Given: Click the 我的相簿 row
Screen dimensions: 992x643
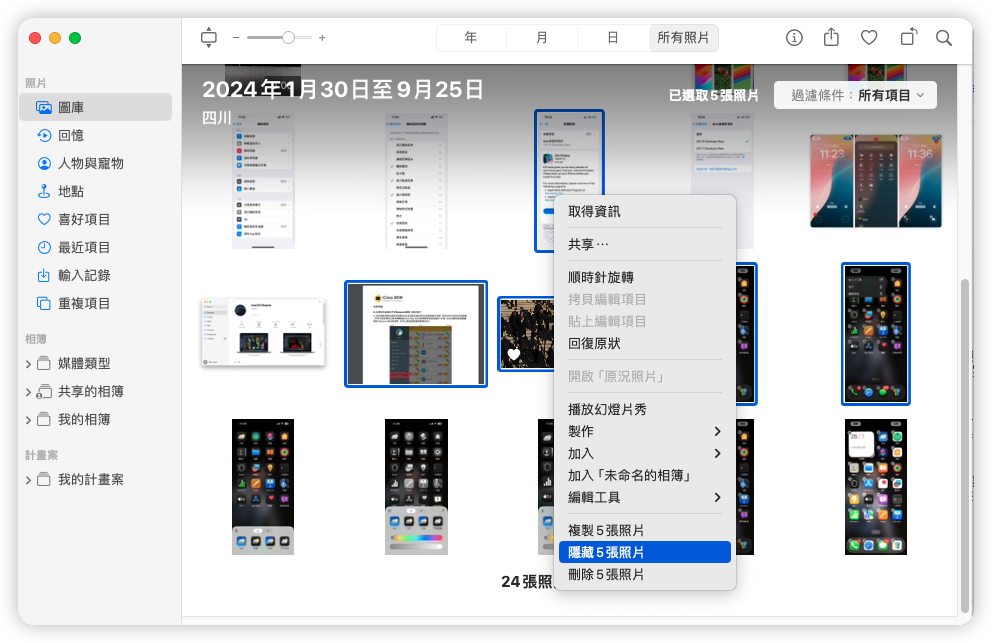Looking at the screenshot, I should click(x=96, y=420).
